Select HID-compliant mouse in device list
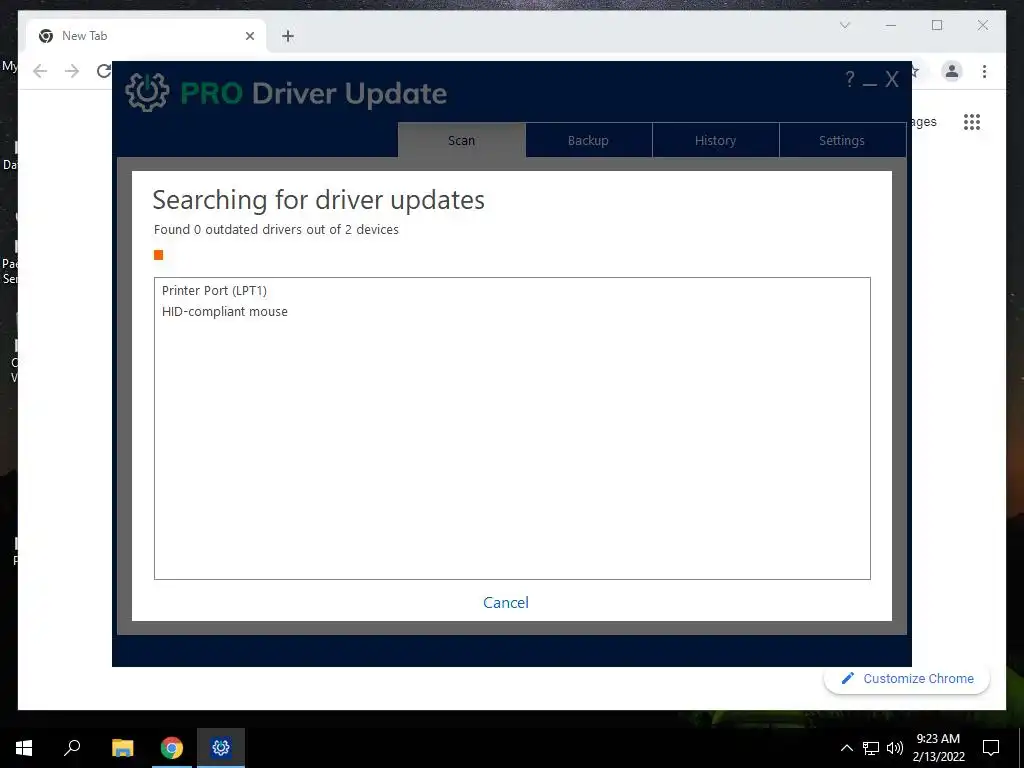Viewport: 1024px width, 768px height. point(225,312)
